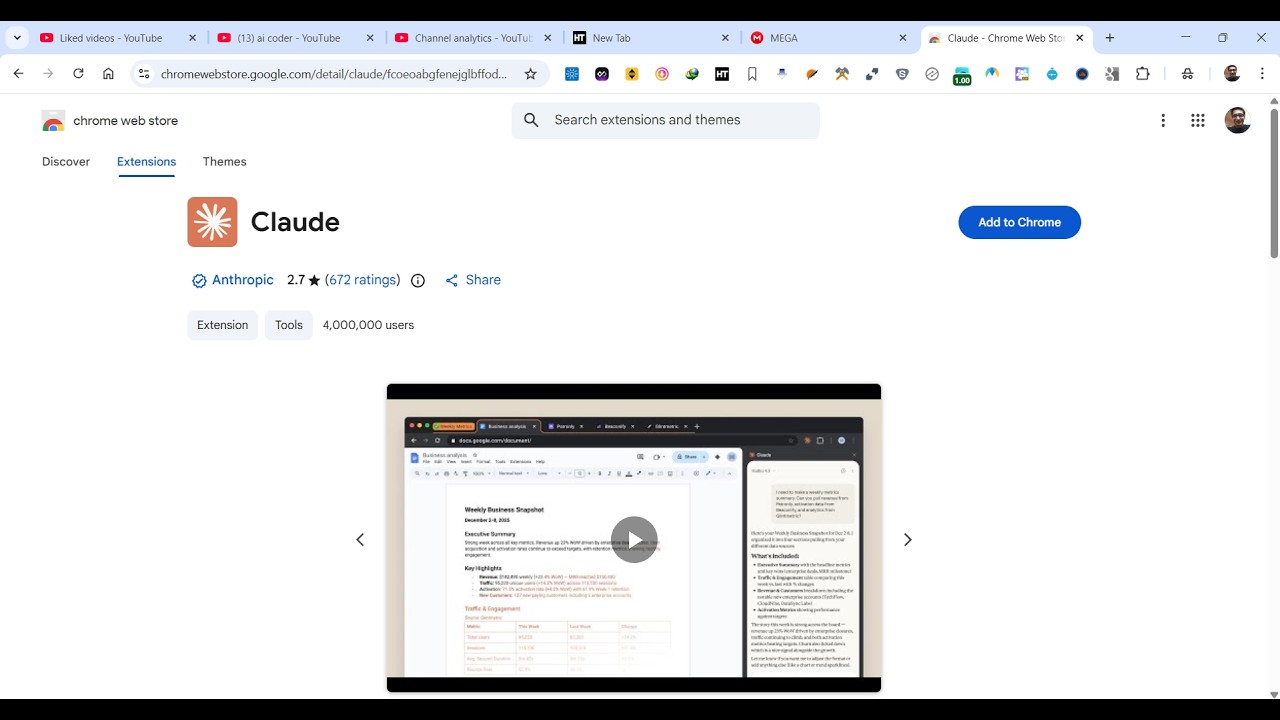
Task: Click the HT extension icon in toolbar
Action: tap(722, 74)
